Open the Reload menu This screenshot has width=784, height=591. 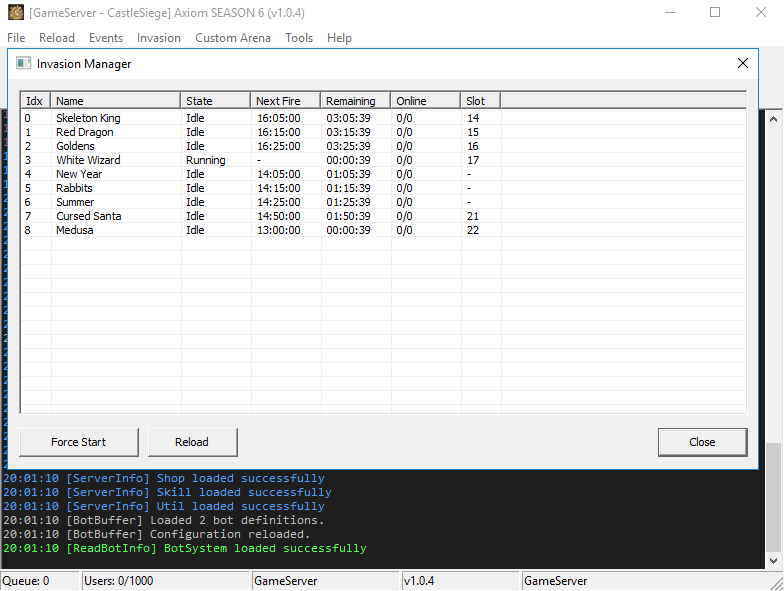57,38
